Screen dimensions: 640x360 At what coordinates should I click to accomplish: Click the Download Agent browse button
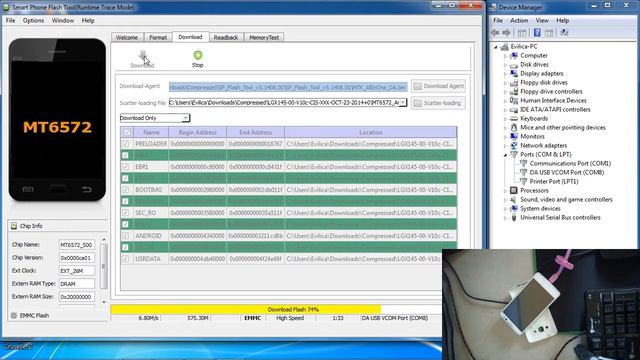(438, 86)
